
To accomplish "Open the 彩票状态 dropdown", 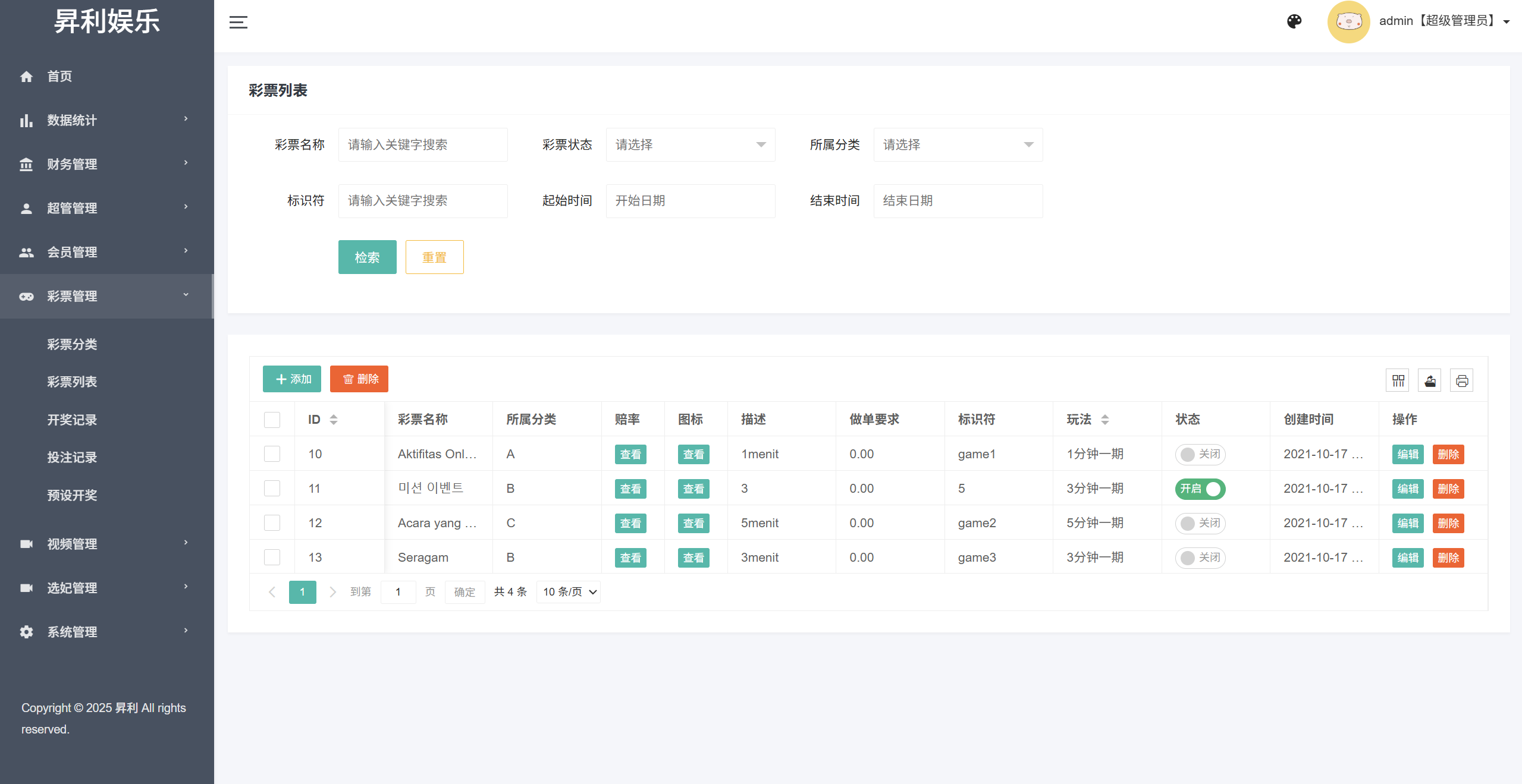I will coord(690,144).
